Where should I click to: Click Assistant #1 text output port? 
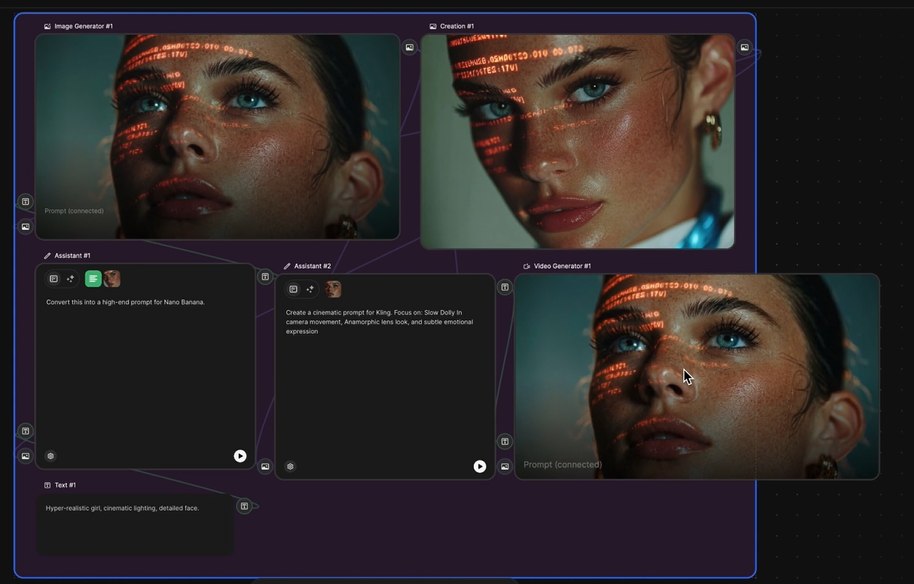coord(265,277)
